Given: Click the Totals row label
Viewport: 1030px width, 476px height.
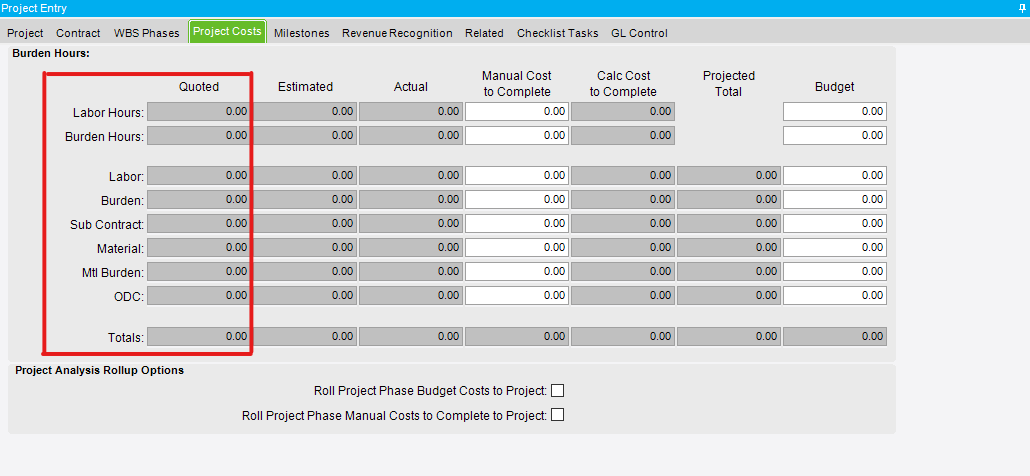Looking at the screenshot, I should (x=126, y=337).
